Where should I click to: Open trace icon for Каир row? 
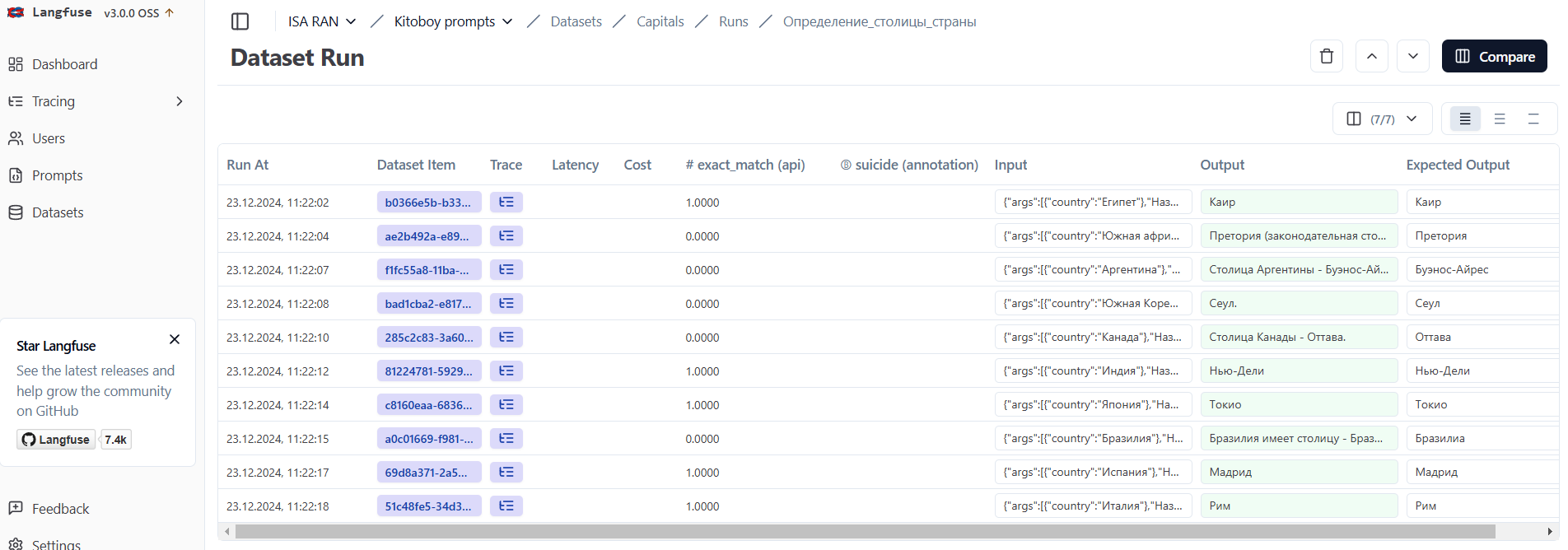pos(506,202)
